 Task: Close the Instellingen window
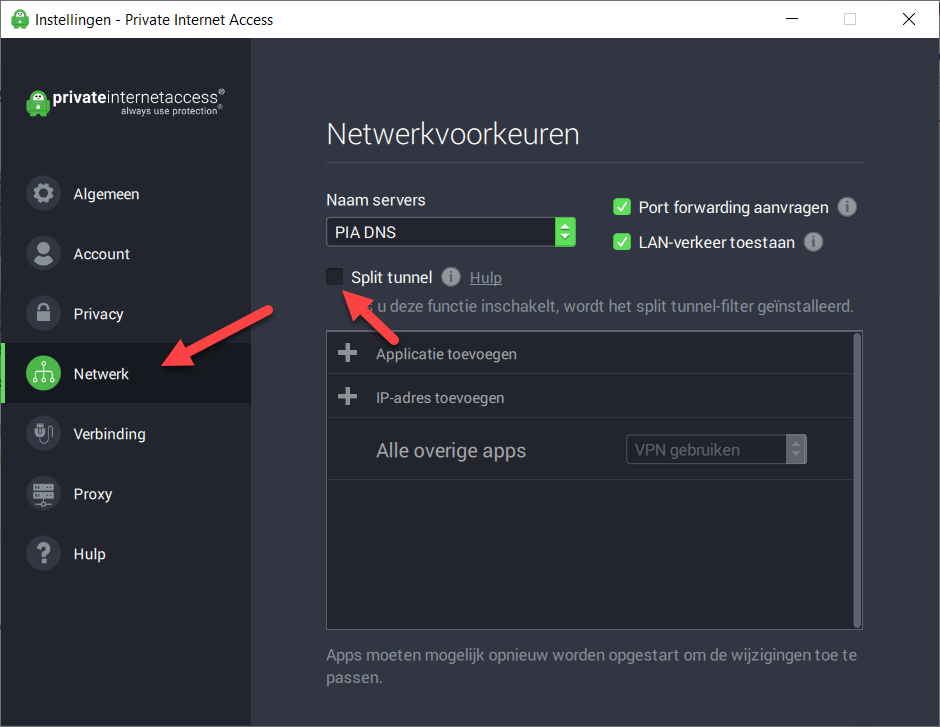click(x=909, y=19)
